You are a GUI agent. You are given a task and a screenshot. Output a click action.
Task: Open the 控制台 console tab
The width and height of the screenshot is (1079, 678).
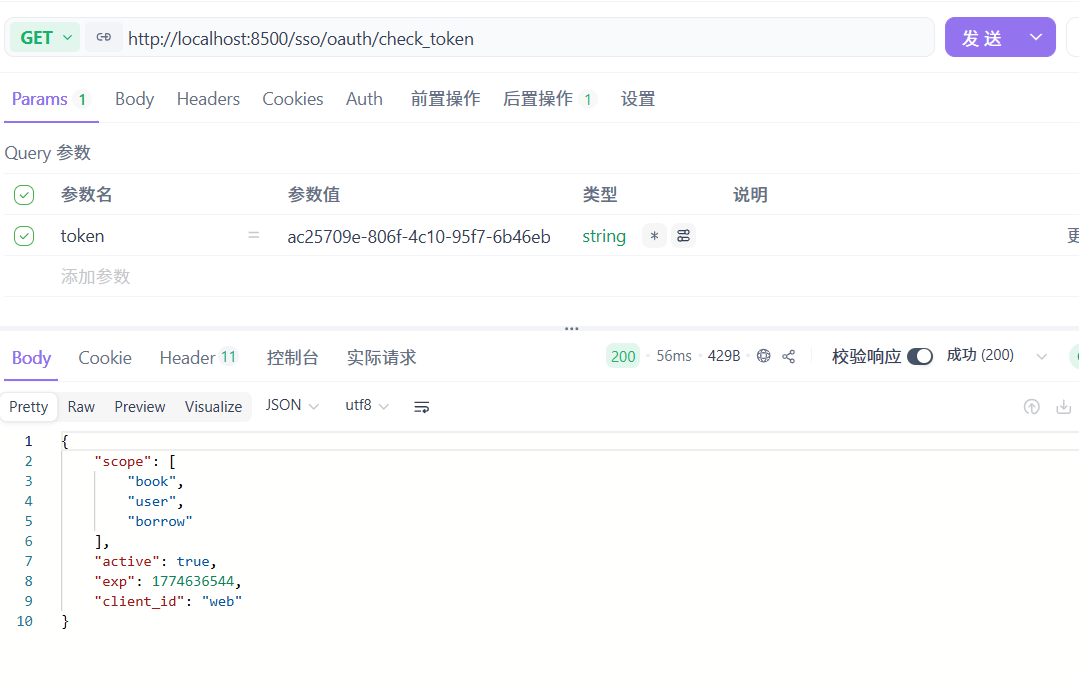(x=292, y=358)
